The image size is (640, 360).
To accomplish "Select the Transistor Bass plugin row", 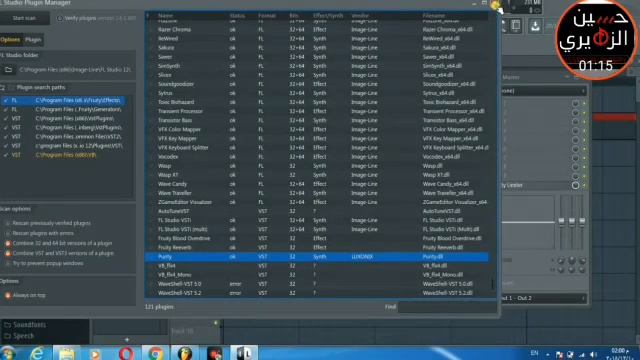I will (x=317, y=120).
